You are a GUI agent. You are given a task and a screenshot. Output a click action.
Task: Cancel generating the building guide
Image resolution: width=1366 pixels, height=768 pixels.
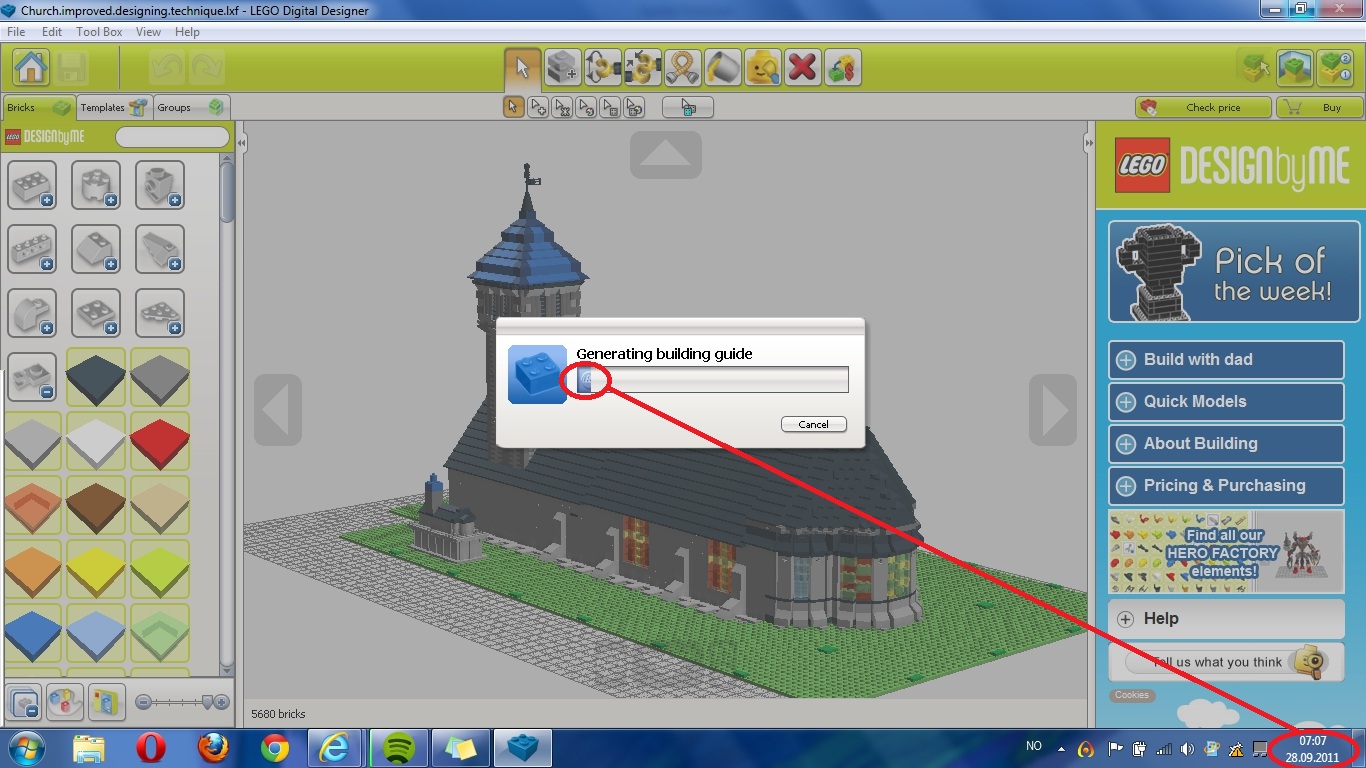tap(814, 424)
